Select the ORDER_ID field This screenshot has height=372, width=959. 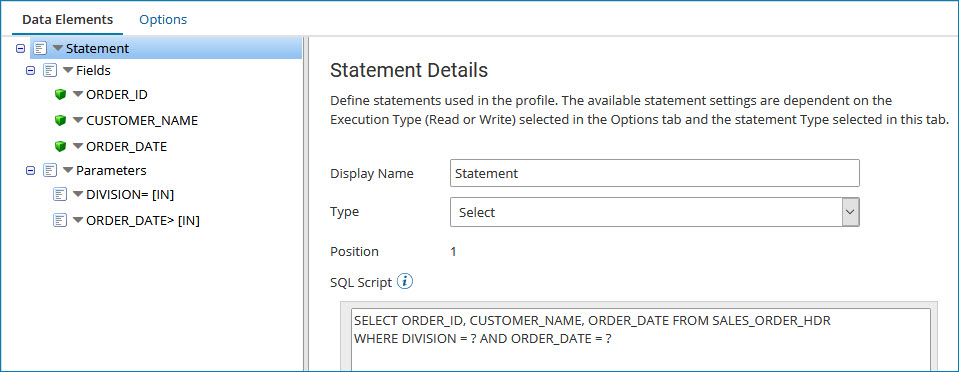pos(117,95)
